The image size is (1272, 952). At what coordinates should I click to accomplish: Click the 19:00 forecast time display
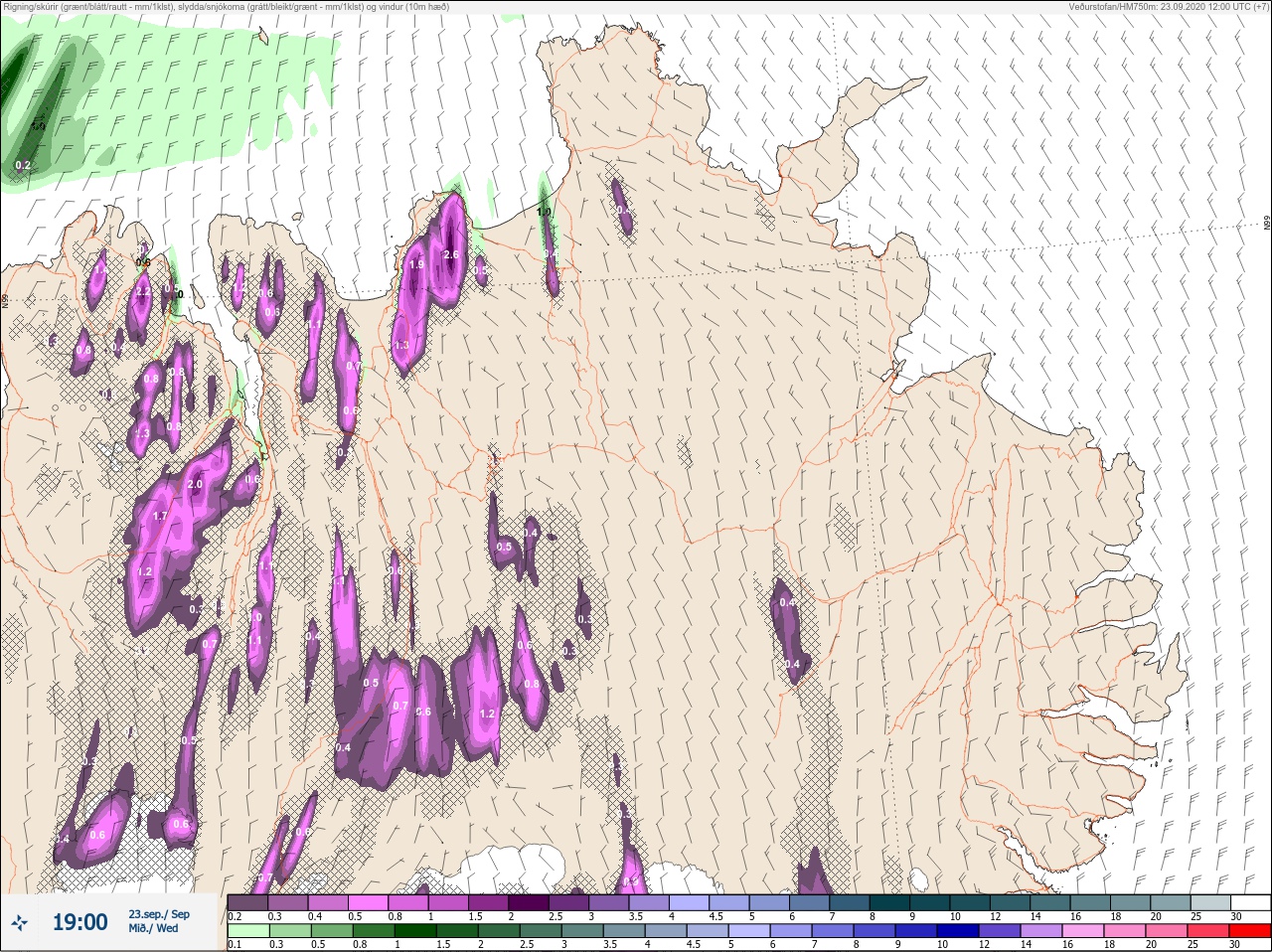(79, 922)
